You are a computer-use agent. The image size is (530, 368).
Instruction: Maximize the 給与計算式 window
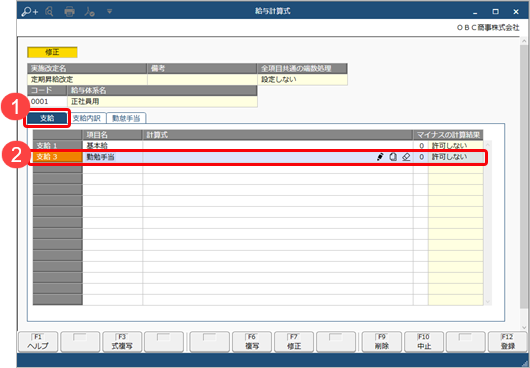tap(495, 12)
